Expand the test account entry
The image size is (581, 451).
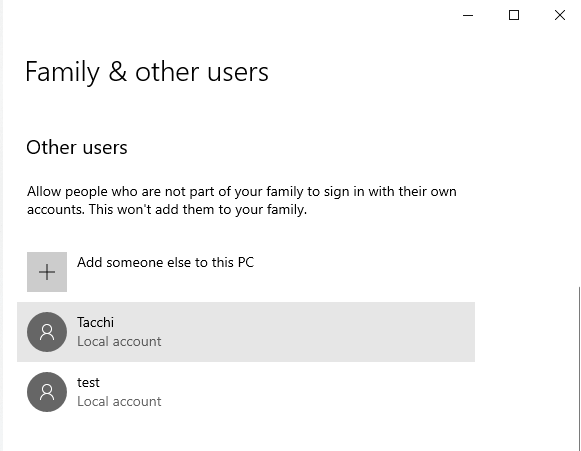[246, 392]
